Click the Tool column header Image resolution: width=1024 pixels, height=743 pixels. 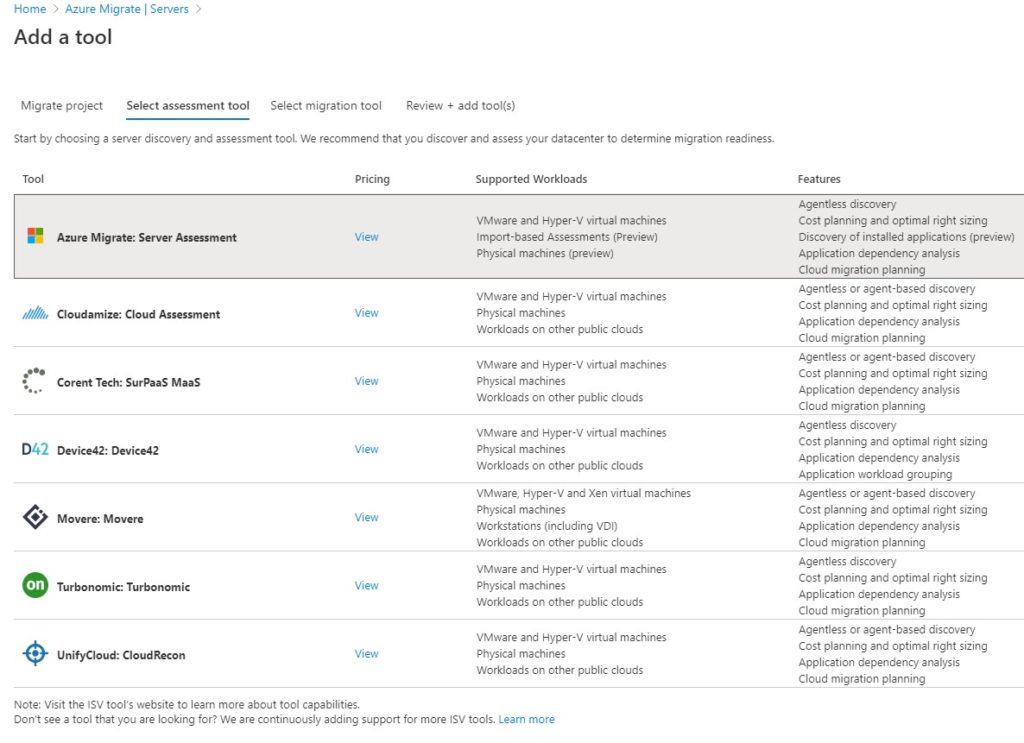tap(33, 179)
